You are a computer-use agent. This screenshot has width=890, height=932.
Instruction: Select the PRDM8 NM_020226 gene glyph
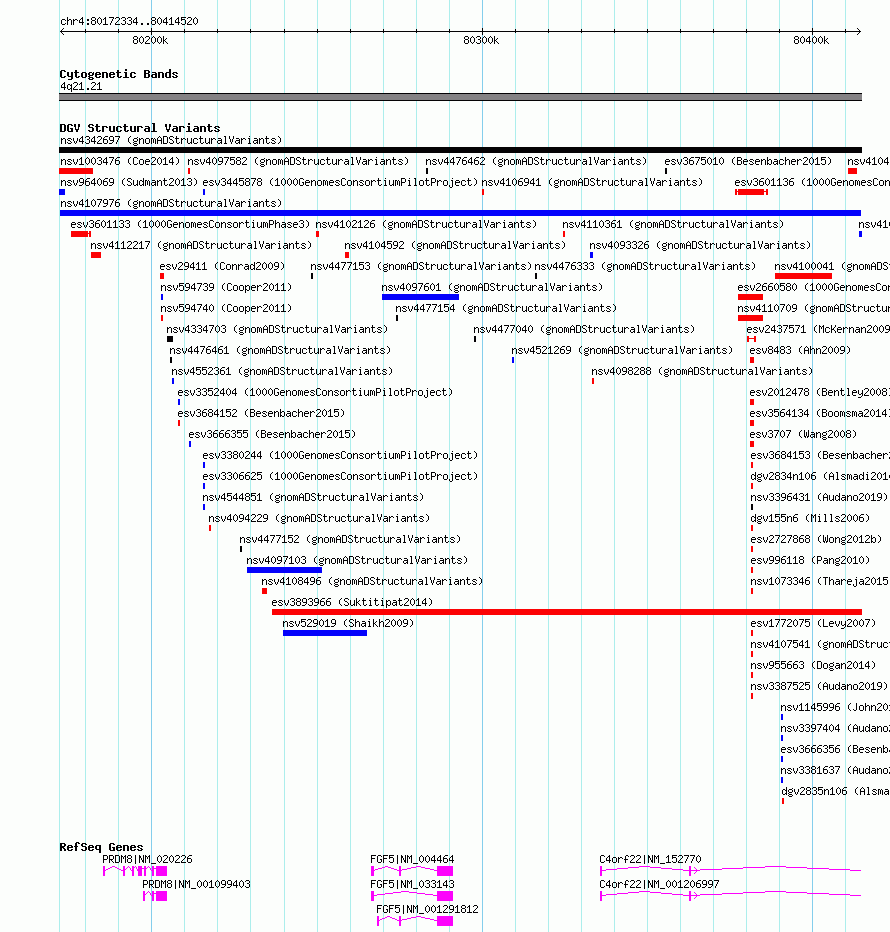pos(135,871)
